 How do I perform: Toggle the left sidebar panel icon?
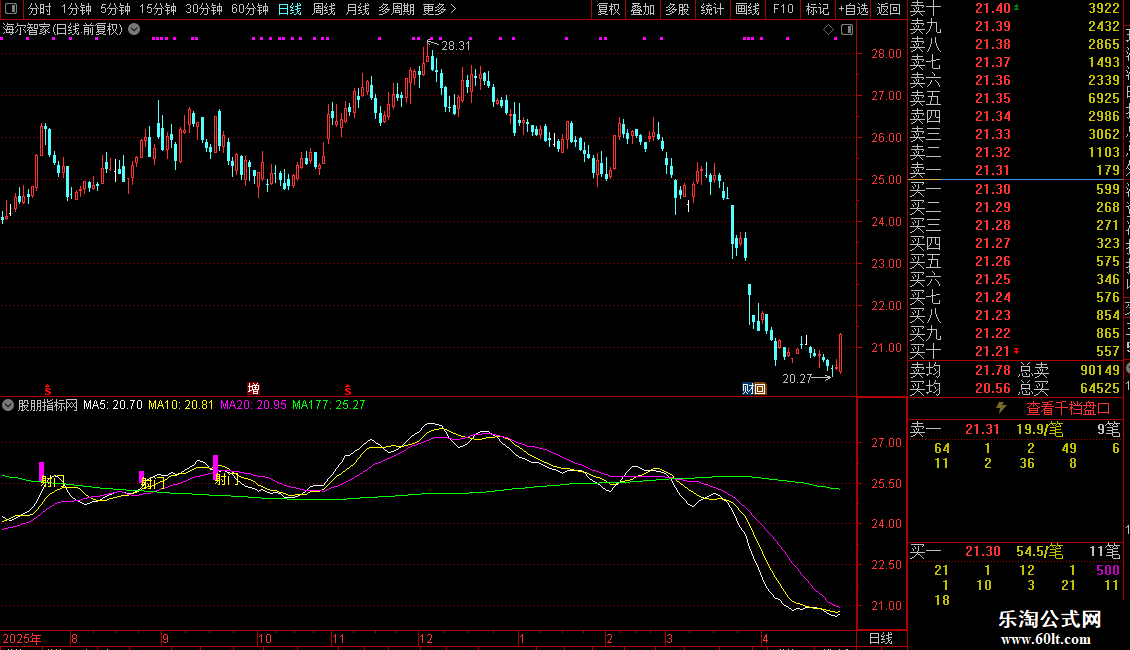coord(11,9)
